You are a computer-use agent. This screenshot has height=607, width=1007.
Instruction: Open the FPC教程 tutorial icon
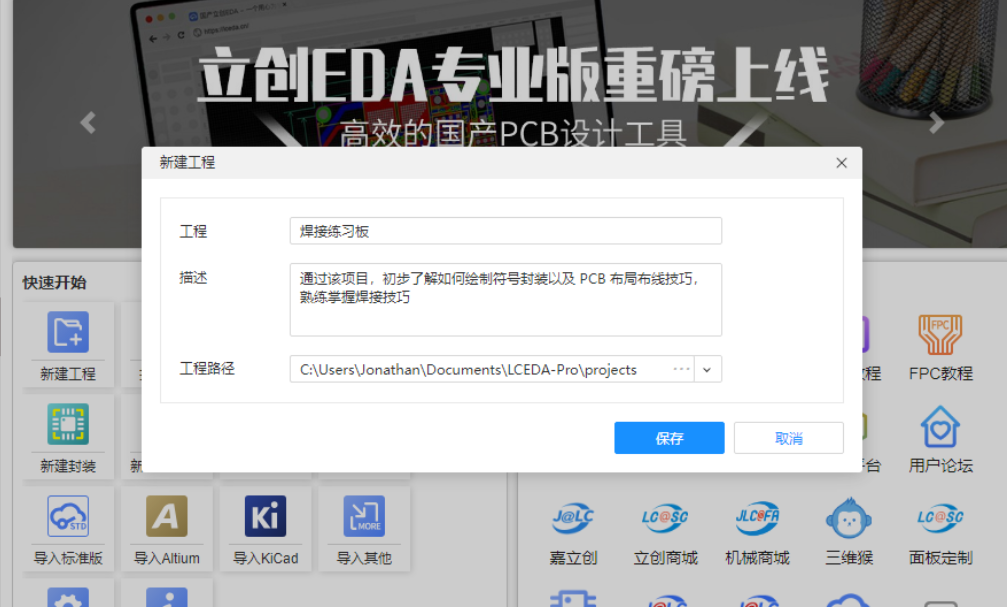tap(940, 335)
